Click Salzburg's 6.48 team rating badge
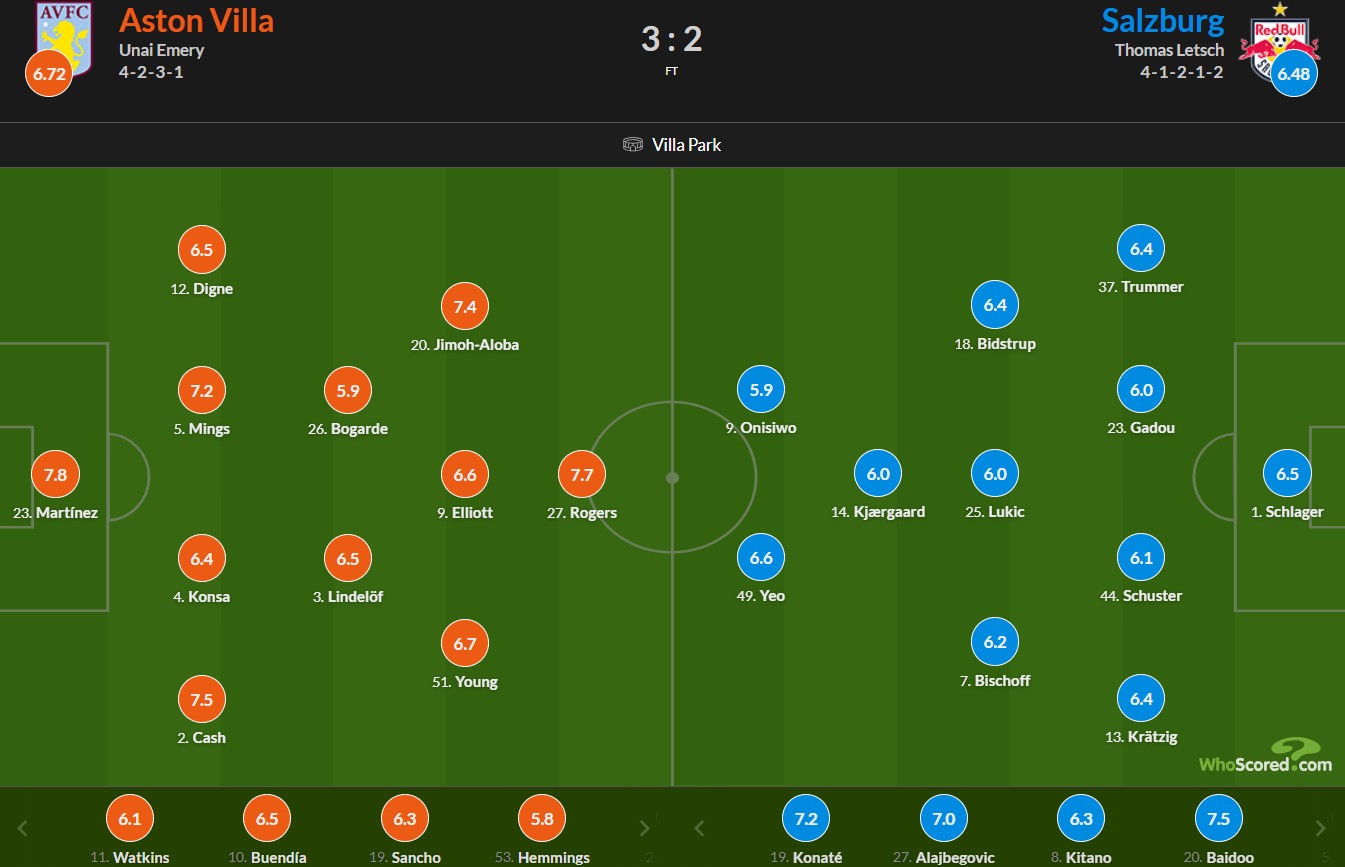This screenshot has width=1345, height=867. point(1294,75)
